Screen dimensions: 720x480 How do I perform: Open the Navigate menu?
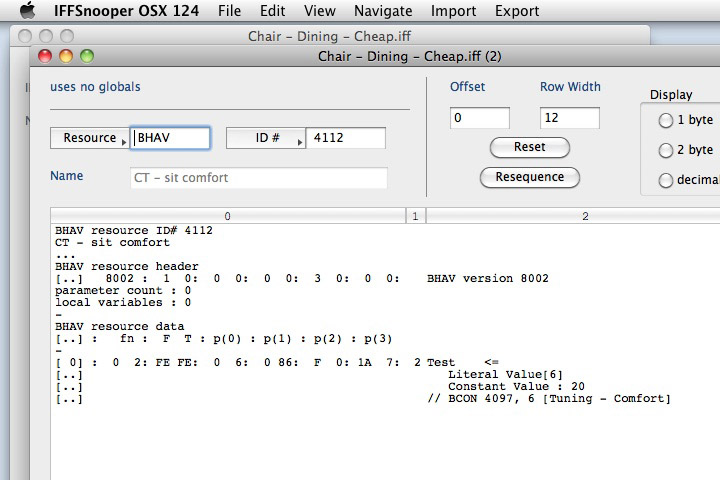[383, 11]
